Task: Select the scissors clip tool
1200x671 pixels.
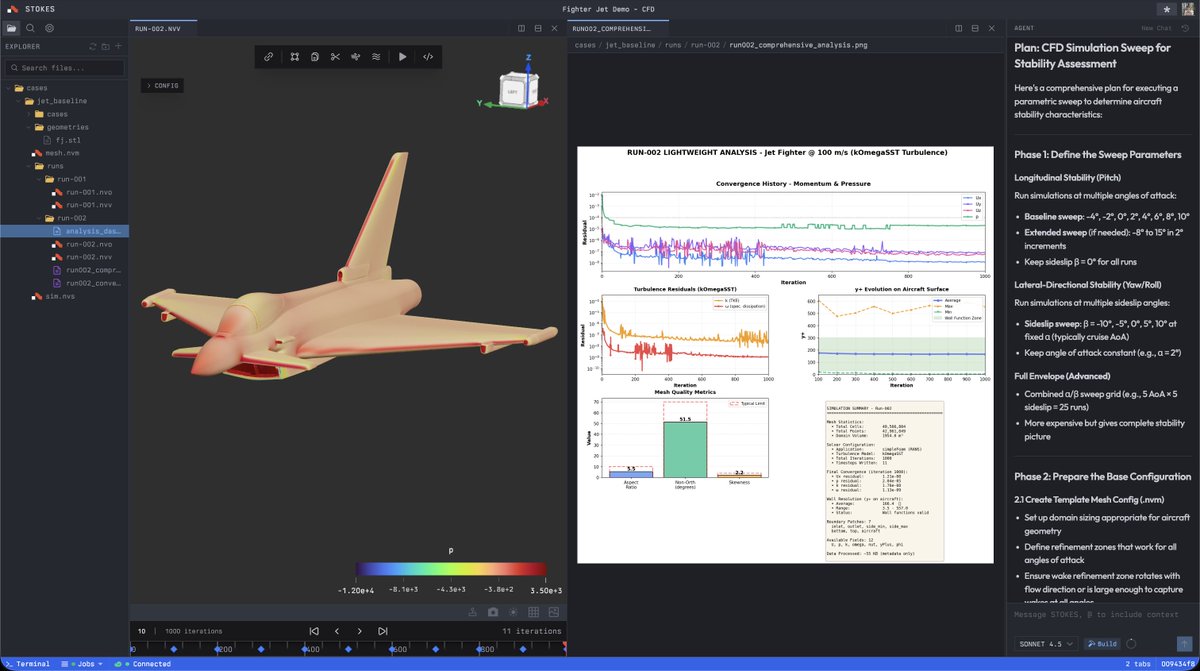Action: click(335, 57)
